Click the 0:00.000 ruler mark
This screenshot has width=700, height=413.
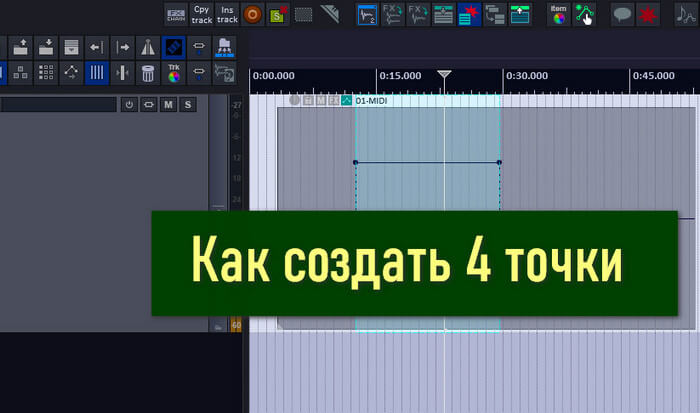[273, 76]
